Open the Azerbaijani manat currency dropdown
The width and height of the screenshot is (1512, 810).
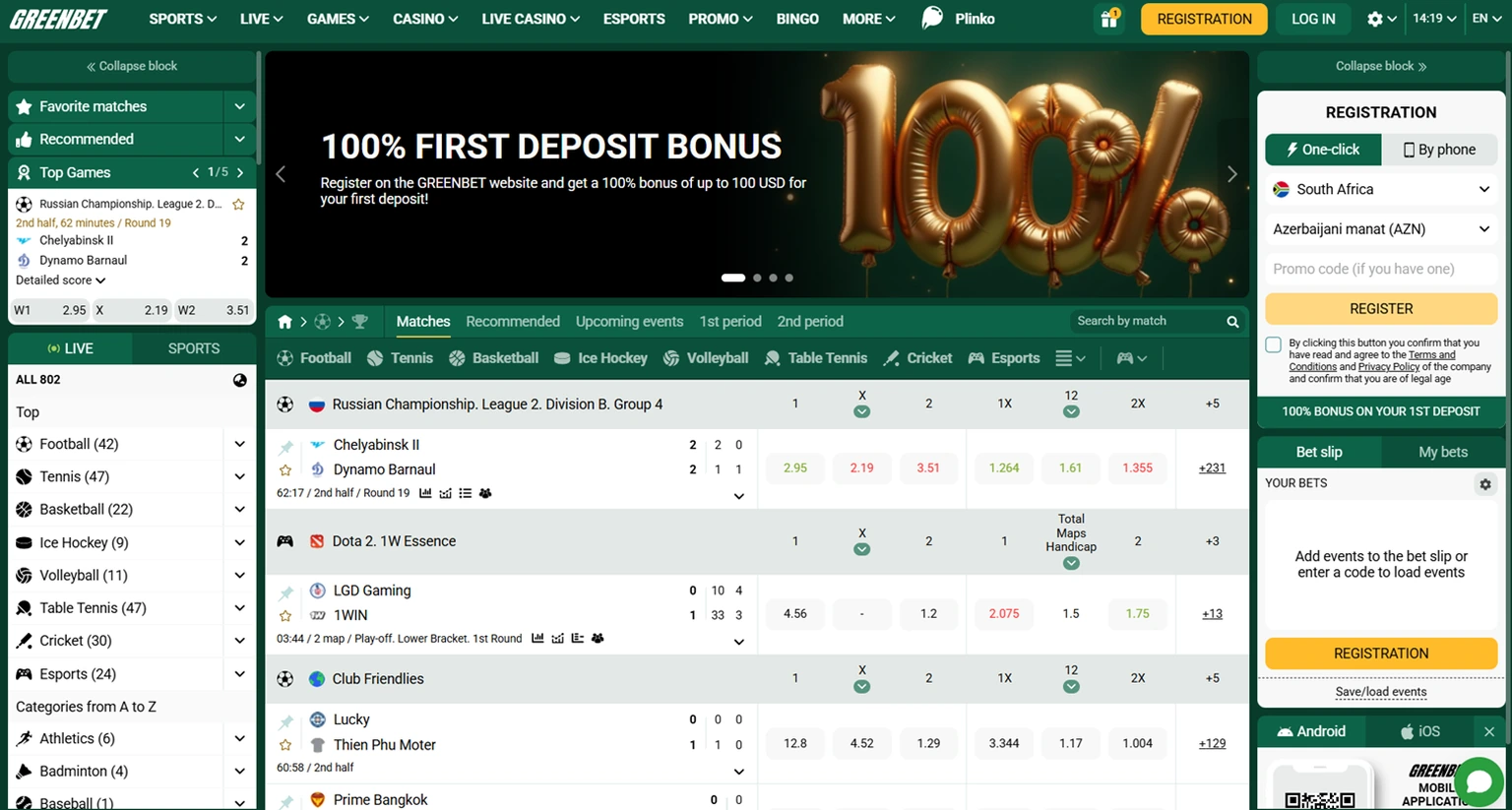(x=1381, y=229)
